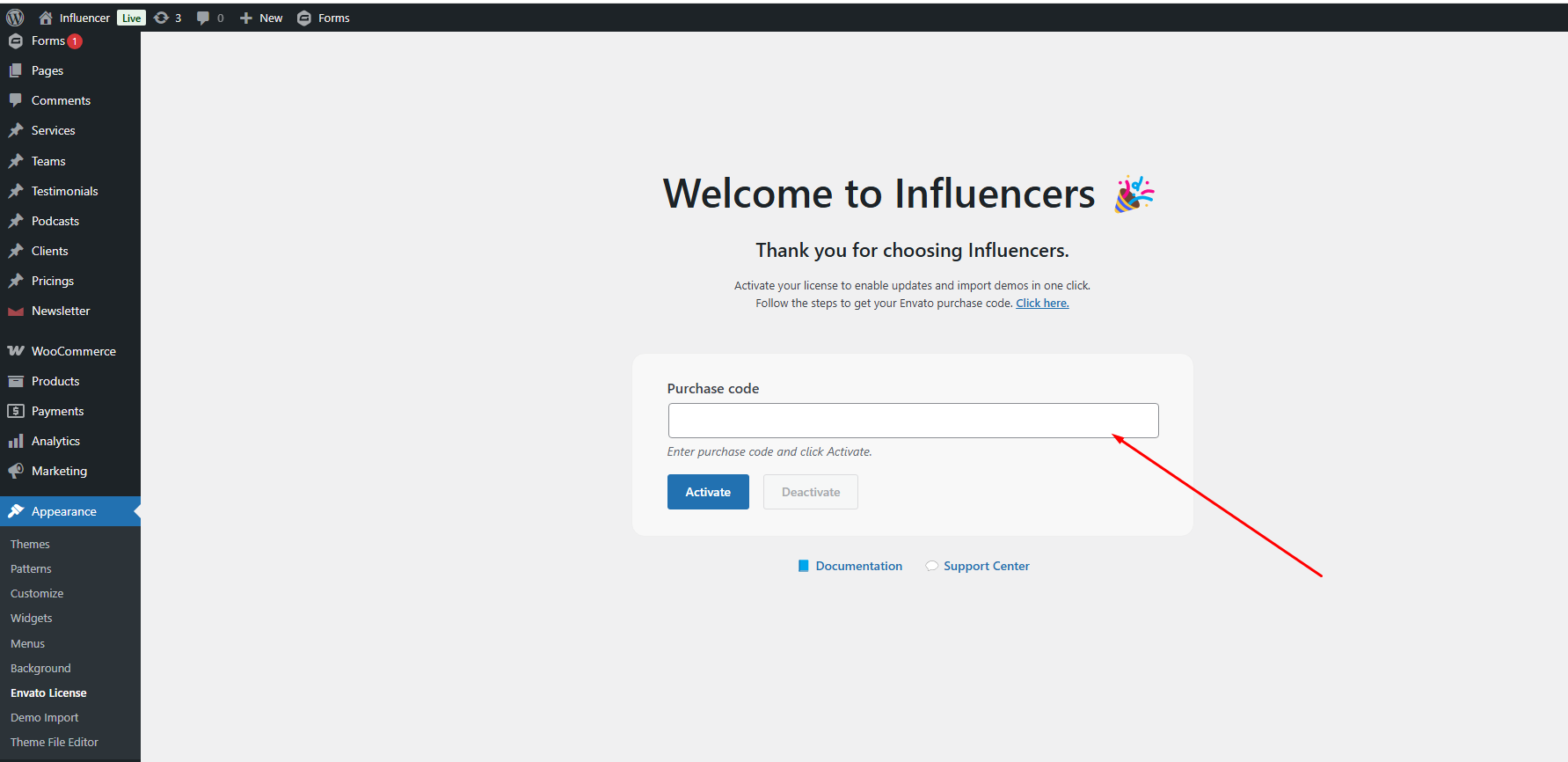Open Payments via its sidebar icon

16,410
